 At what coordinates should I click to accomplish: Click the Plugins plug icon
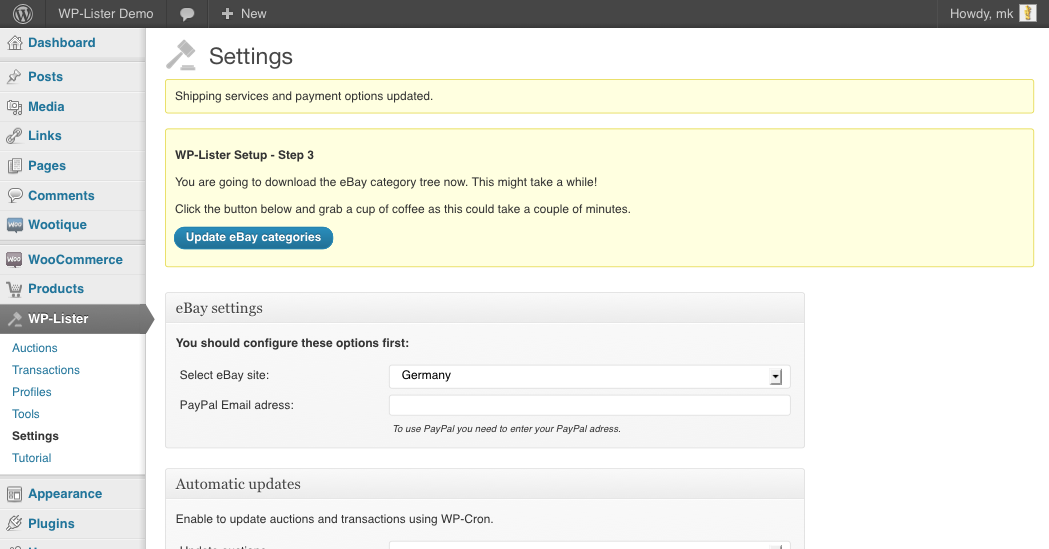click(15, 524)
